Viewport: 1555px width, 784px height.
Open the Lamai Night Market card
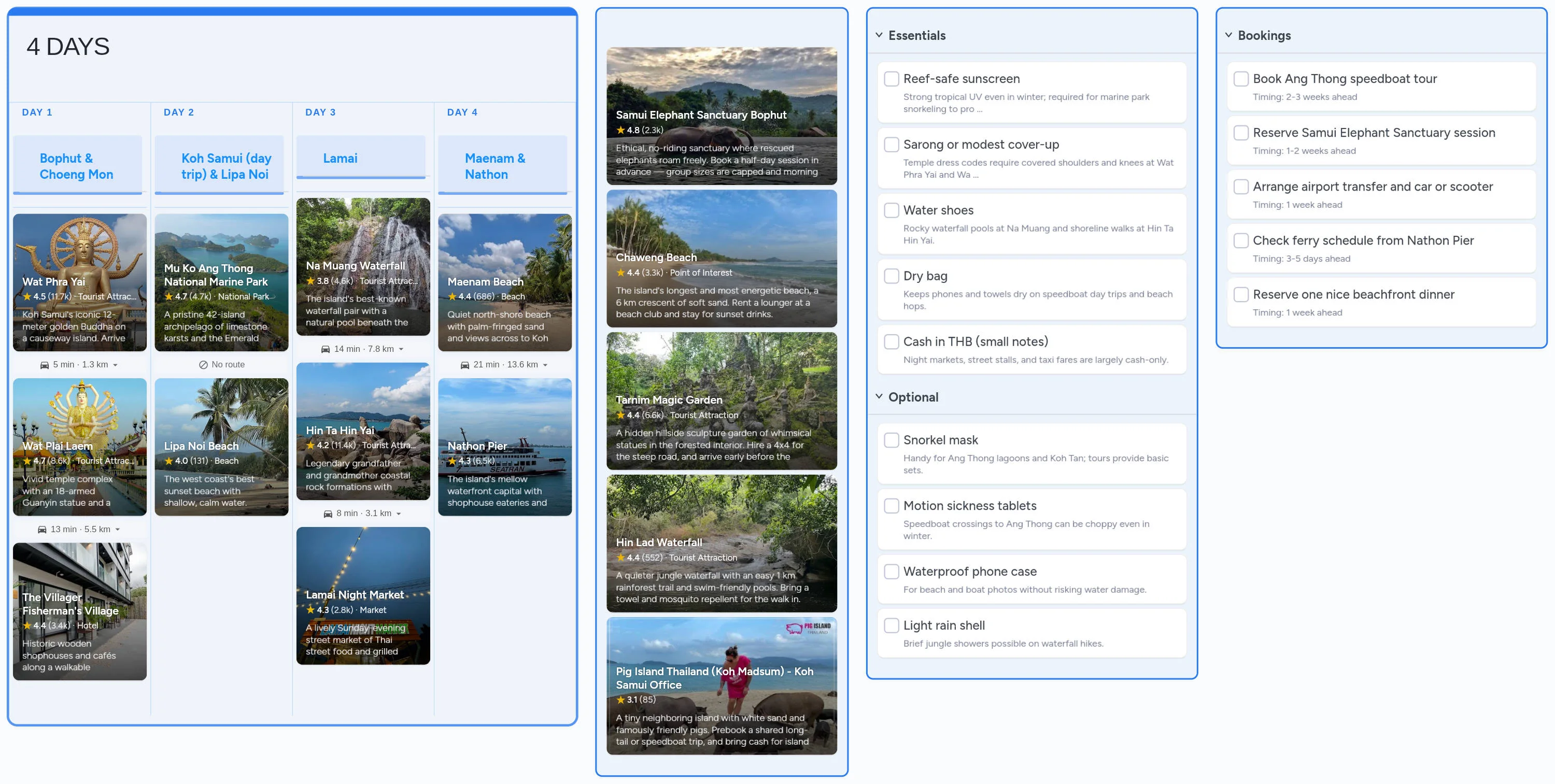[x=363, y=596]
